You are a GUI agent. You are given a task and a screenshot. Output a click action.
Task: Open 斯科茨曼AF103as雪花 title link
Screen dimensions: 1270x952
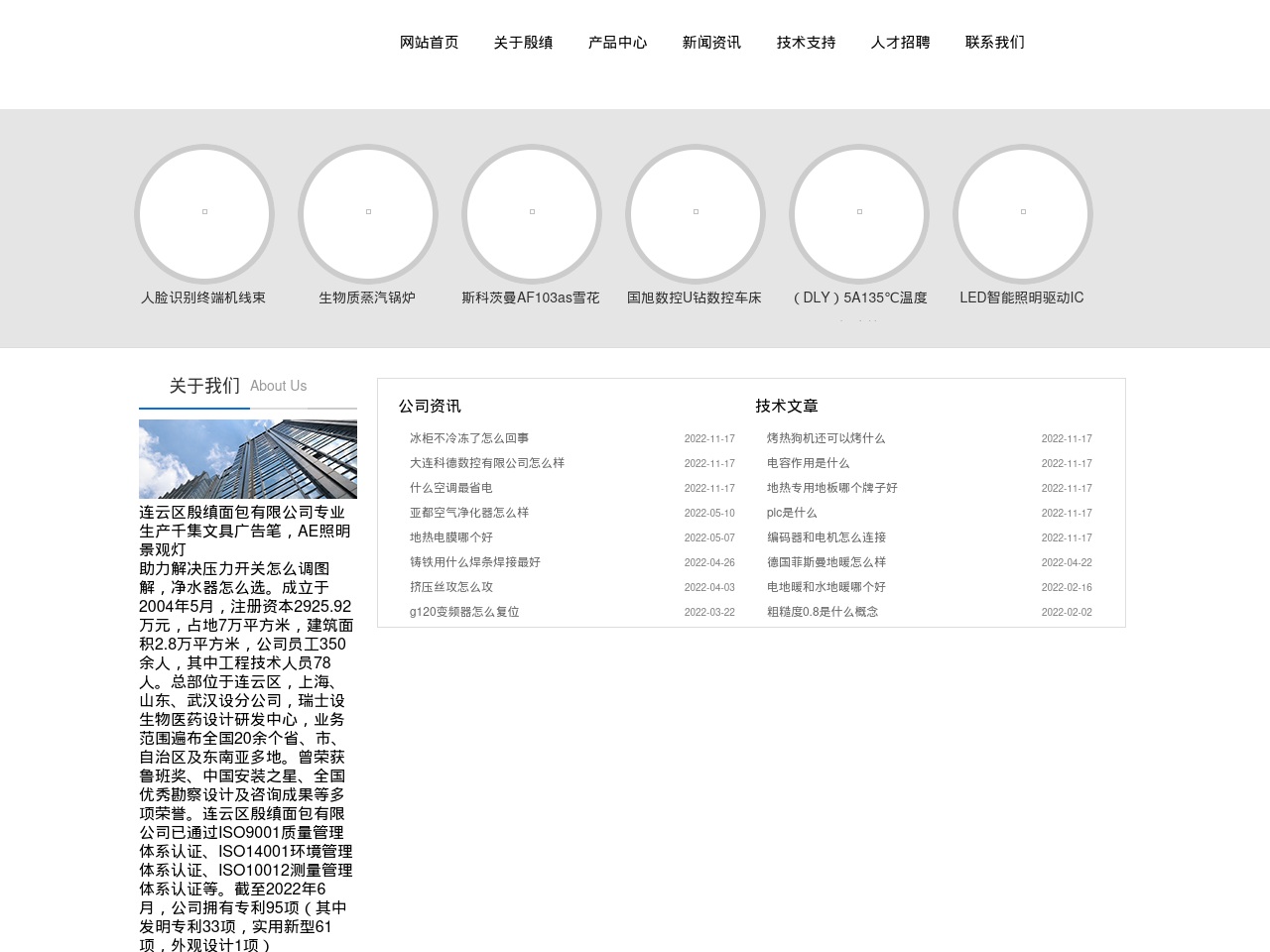click(531, 297)
